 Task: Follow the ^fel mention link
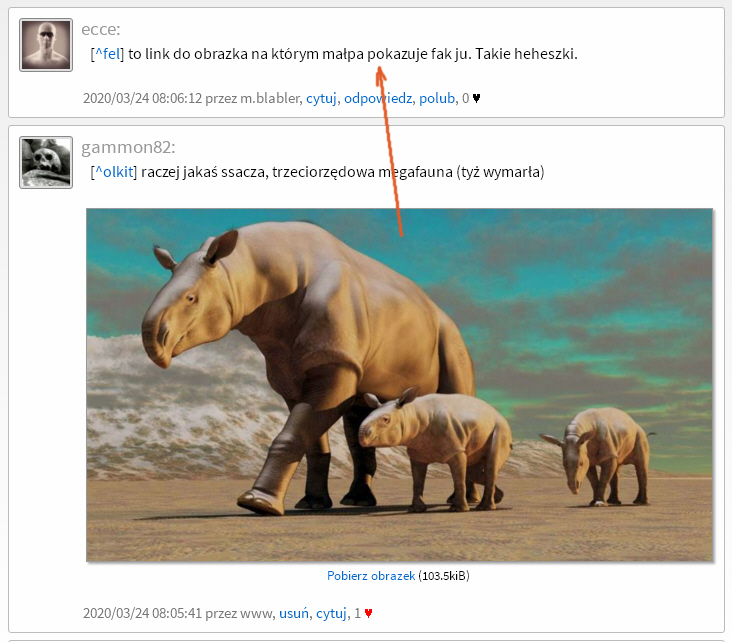107,54
